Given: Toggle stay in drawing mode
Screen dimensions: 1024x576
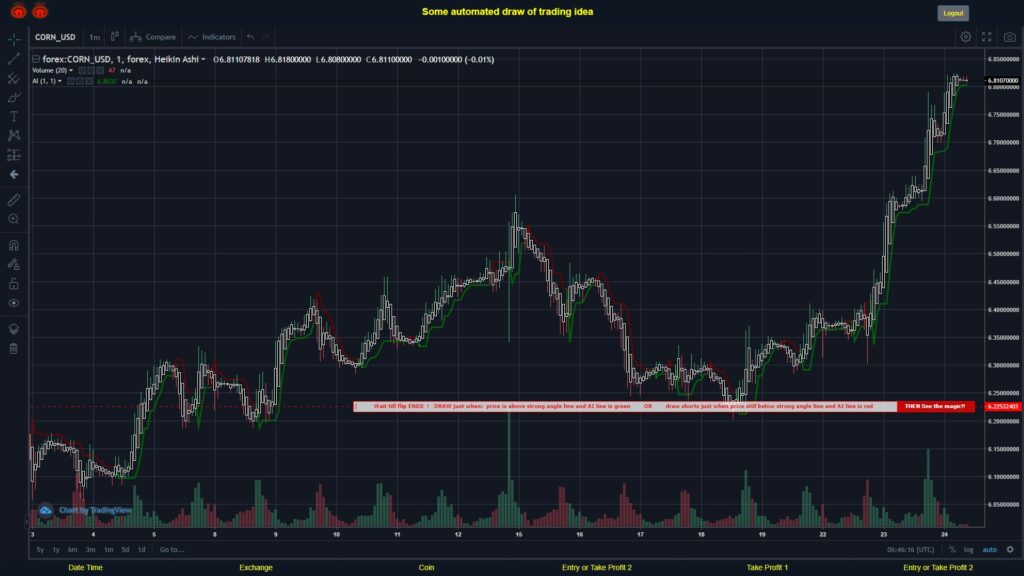Looking at the screenshot, I should click(x=14, y=264).
